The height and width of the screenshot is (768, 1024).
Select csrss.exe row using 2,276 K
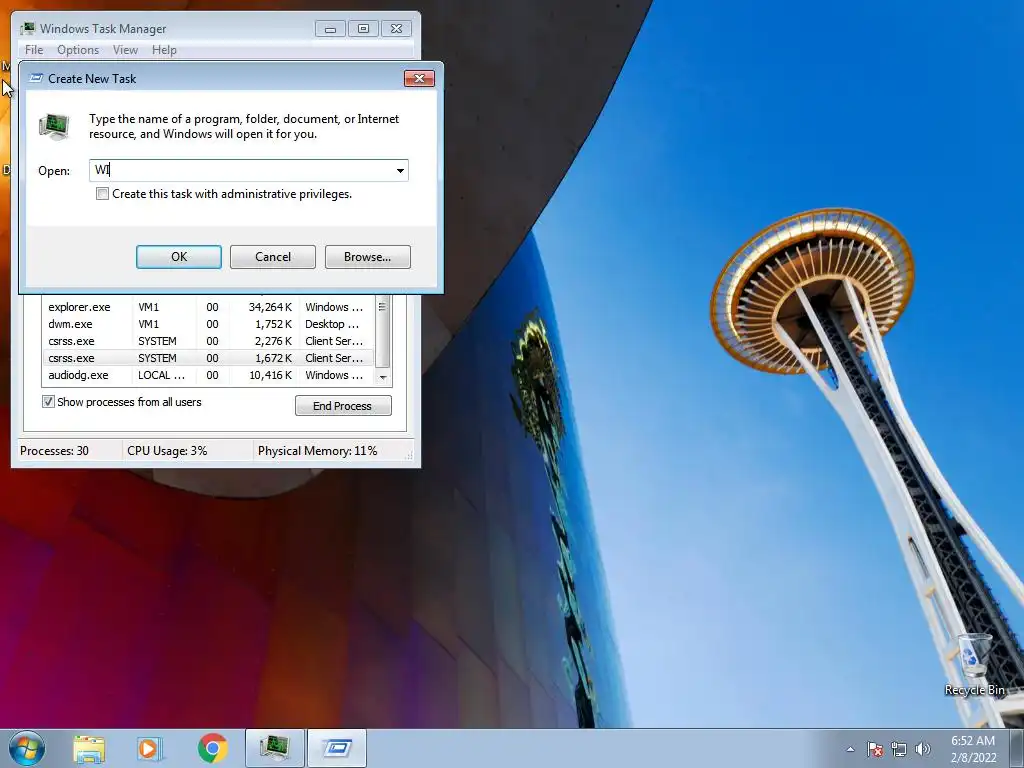[208, 341]
